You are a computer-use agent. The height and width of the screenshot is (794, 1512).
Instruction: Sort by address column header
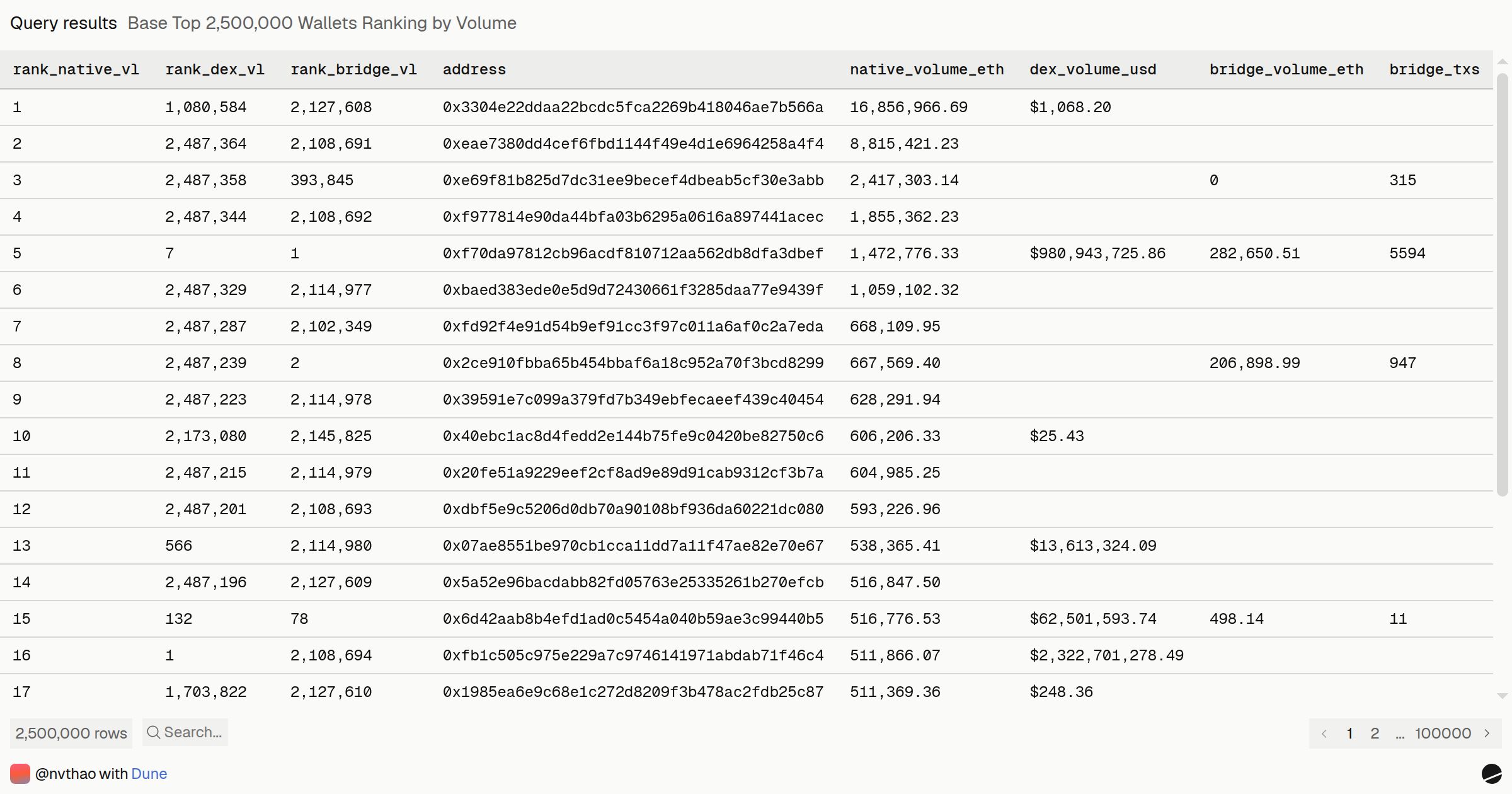coord(474,69)
